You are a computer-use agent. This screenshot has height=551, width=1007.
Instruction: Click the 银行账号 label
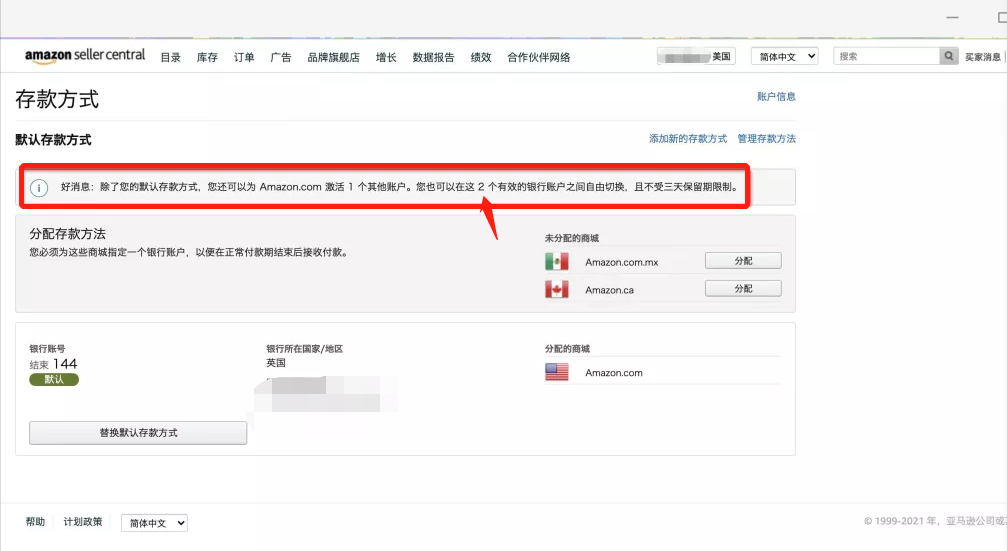(47, 349)
